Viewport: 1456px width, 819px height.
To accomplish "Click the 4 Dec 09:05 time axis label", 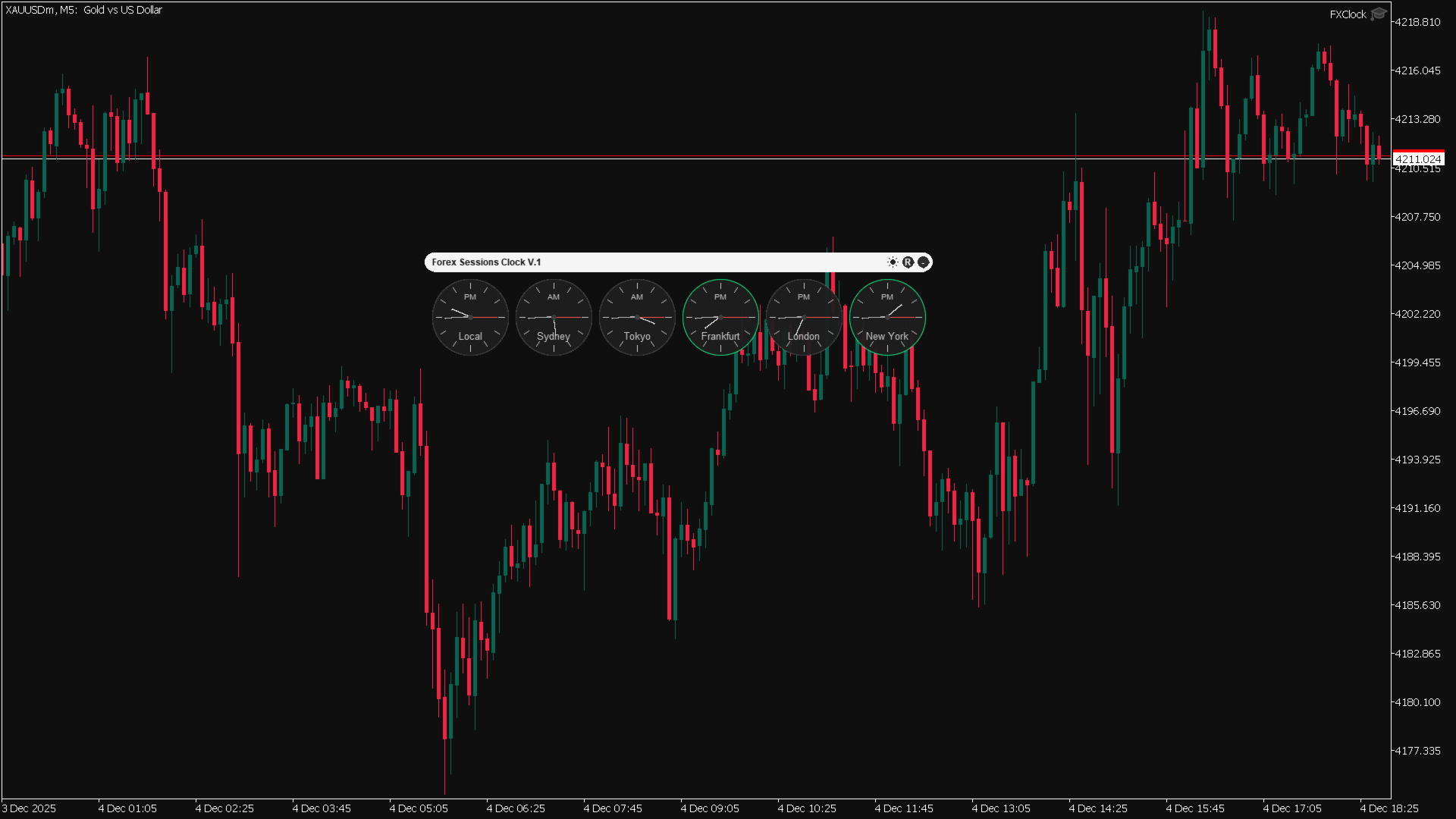I will point(709,808).
